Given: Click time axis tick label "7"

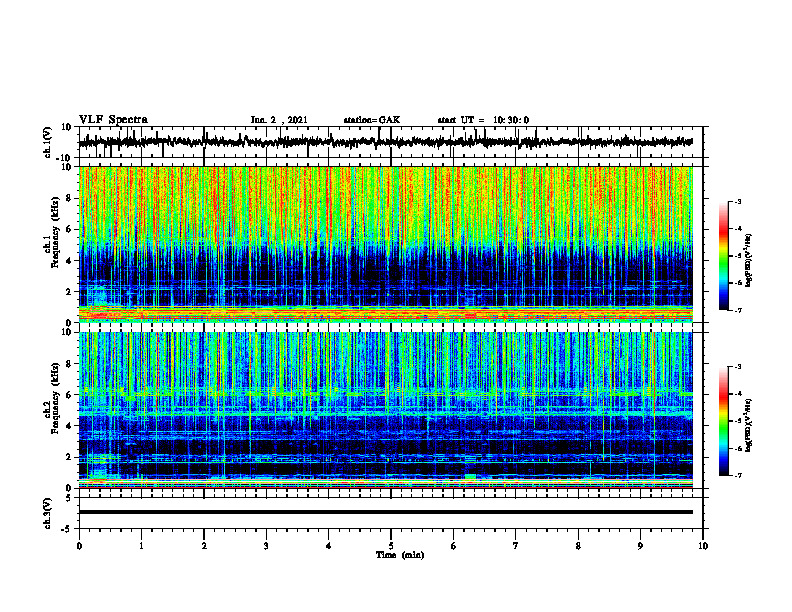Looking at the screenshot, I should [516, 546].
